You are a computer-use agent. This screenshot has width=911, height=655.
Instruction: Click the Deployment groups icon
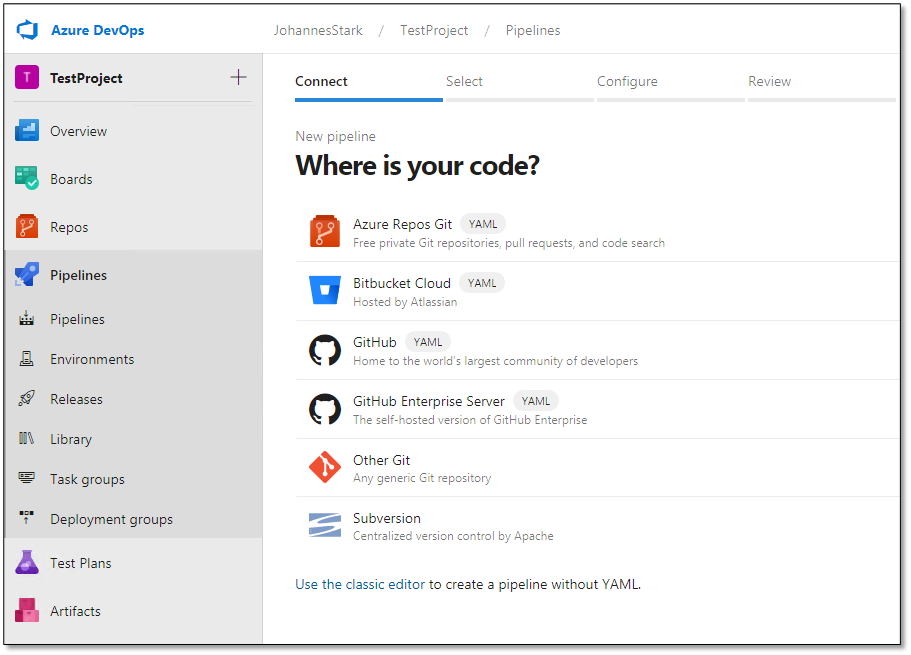(27, 517)
